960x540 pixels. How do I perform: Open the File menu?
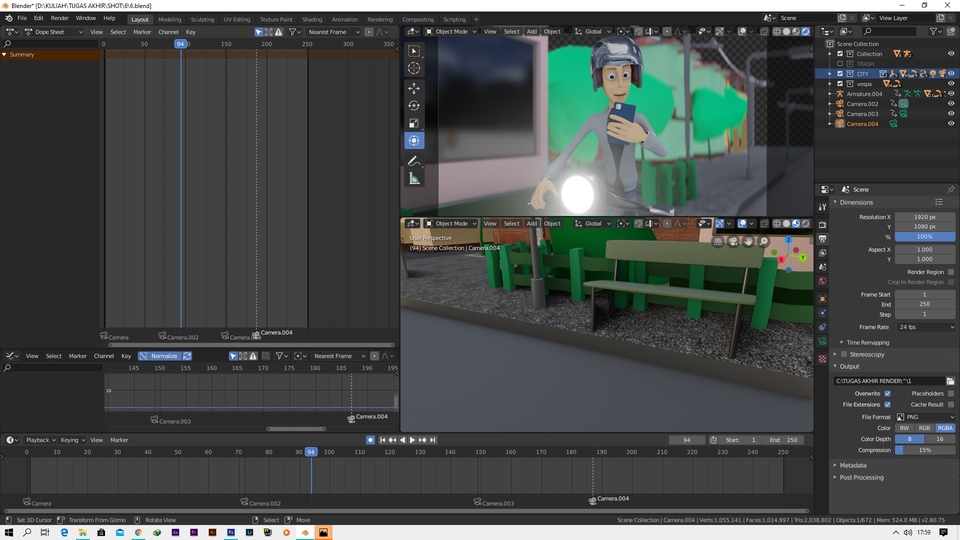[x=22, y=18]
